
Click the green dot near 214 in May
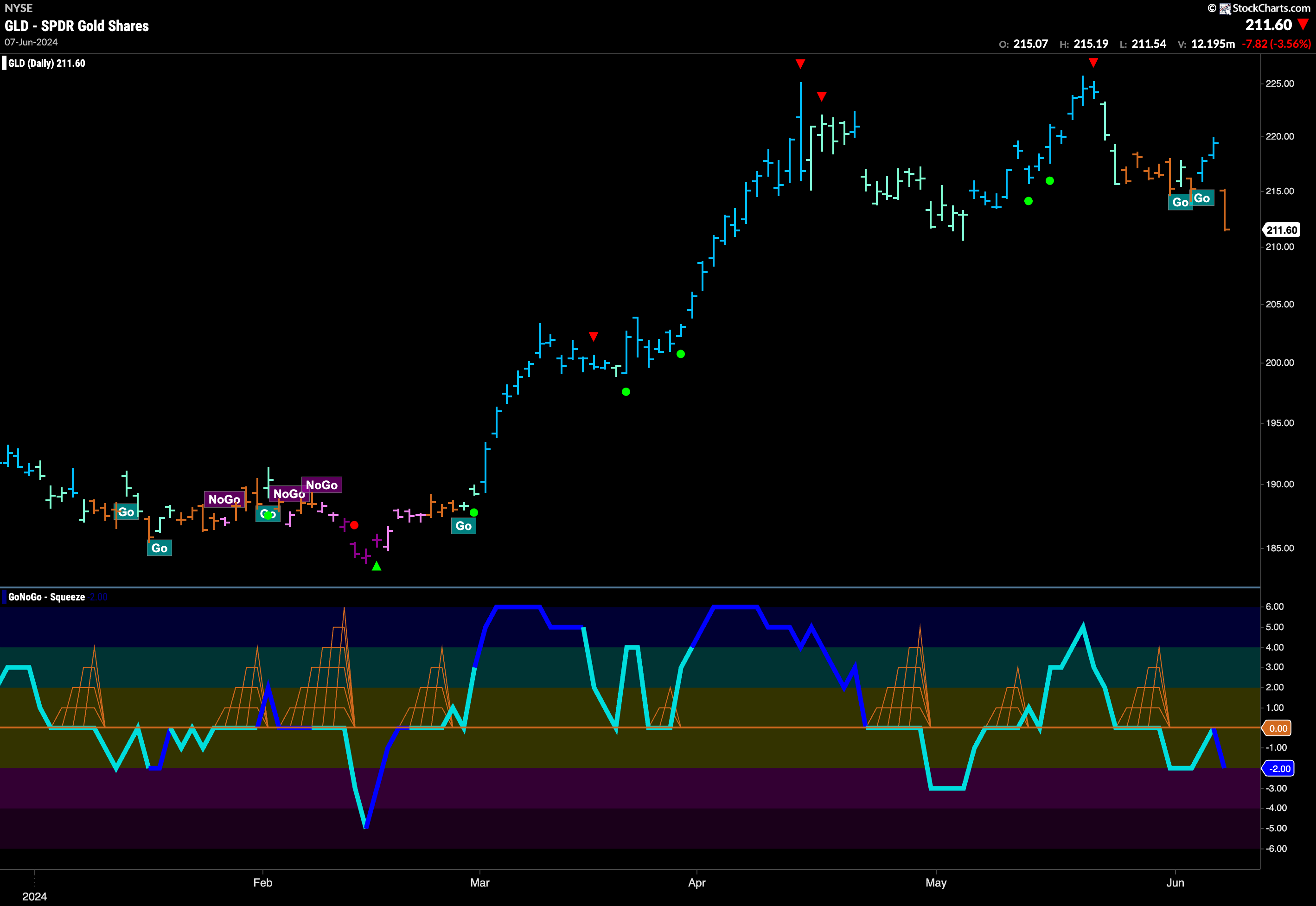[1028, 201]
